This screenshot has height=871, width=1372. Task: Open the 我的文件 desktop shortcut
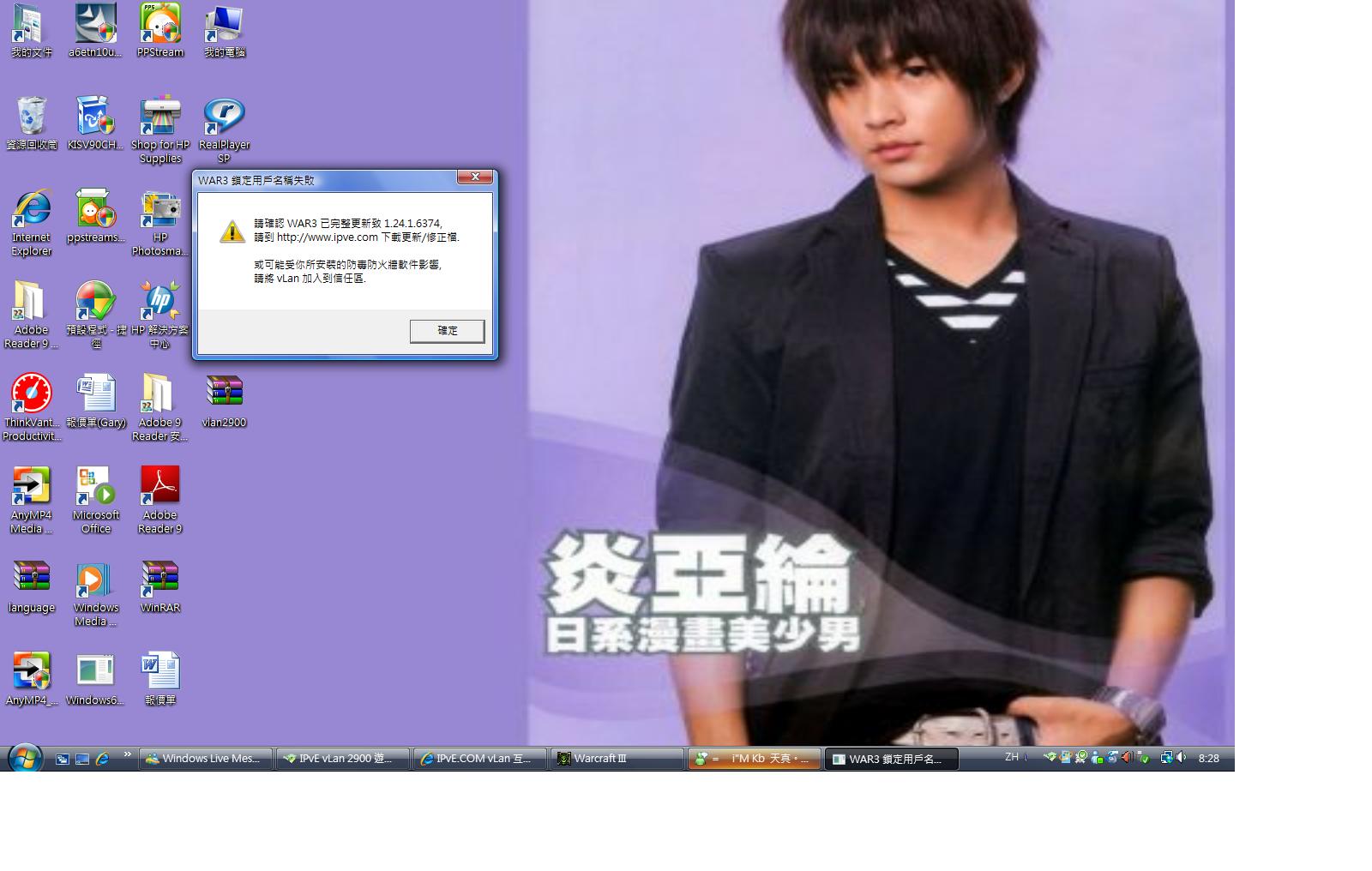[x=31, y=31]
